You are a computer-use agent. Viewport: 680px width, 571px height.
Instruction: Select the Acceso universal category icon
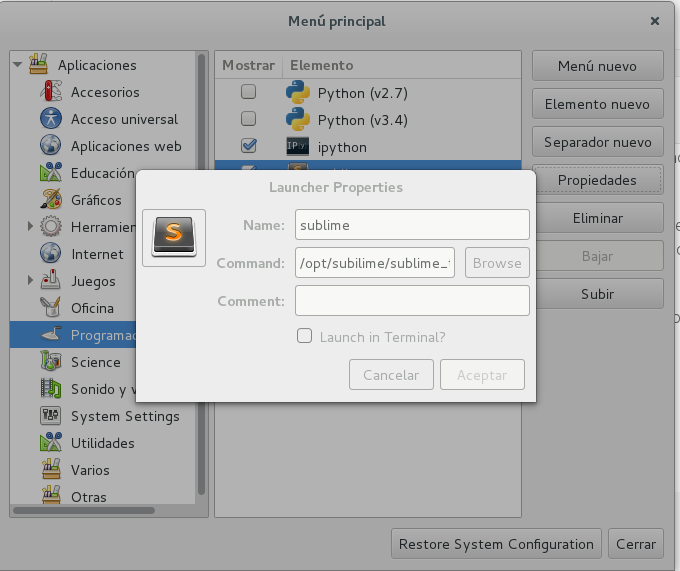click(x=52, y=119)
